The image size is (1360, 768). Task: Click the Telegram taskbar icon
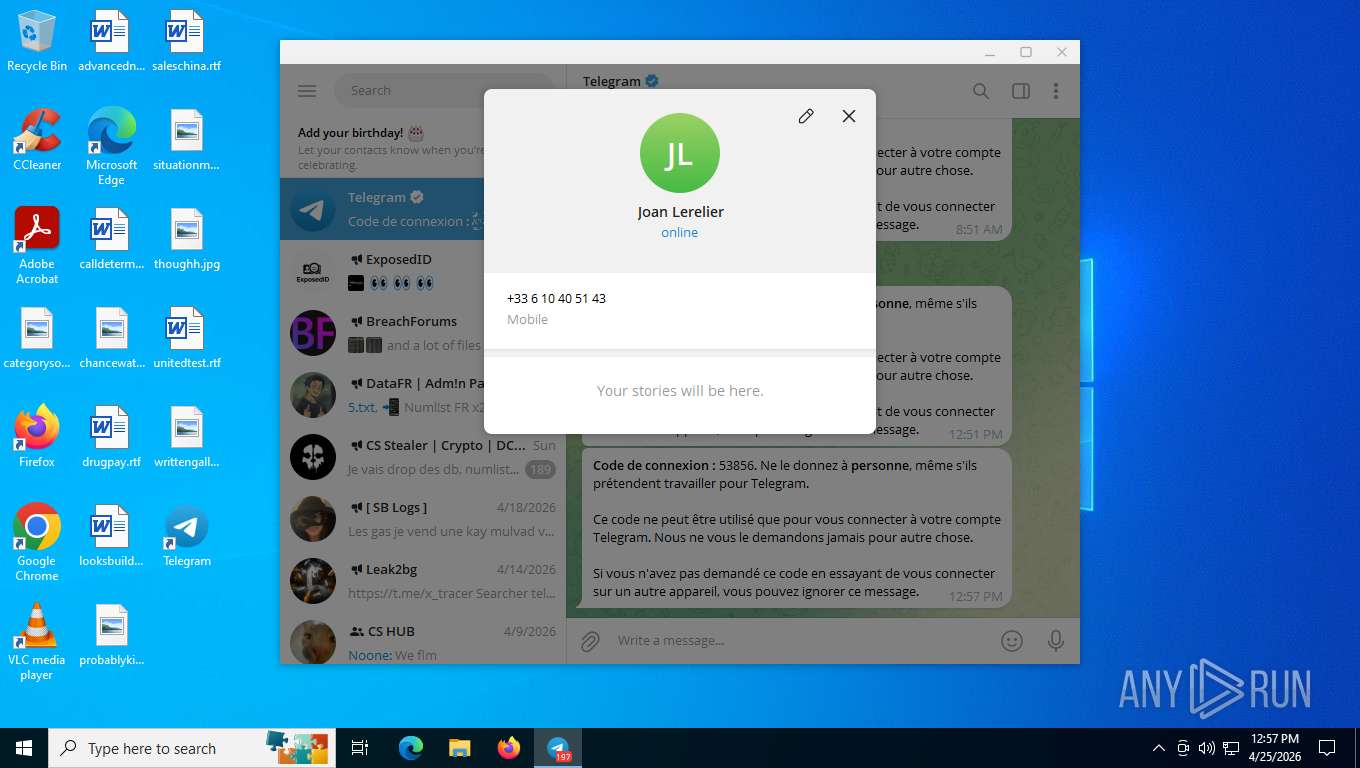click(558, 748)
